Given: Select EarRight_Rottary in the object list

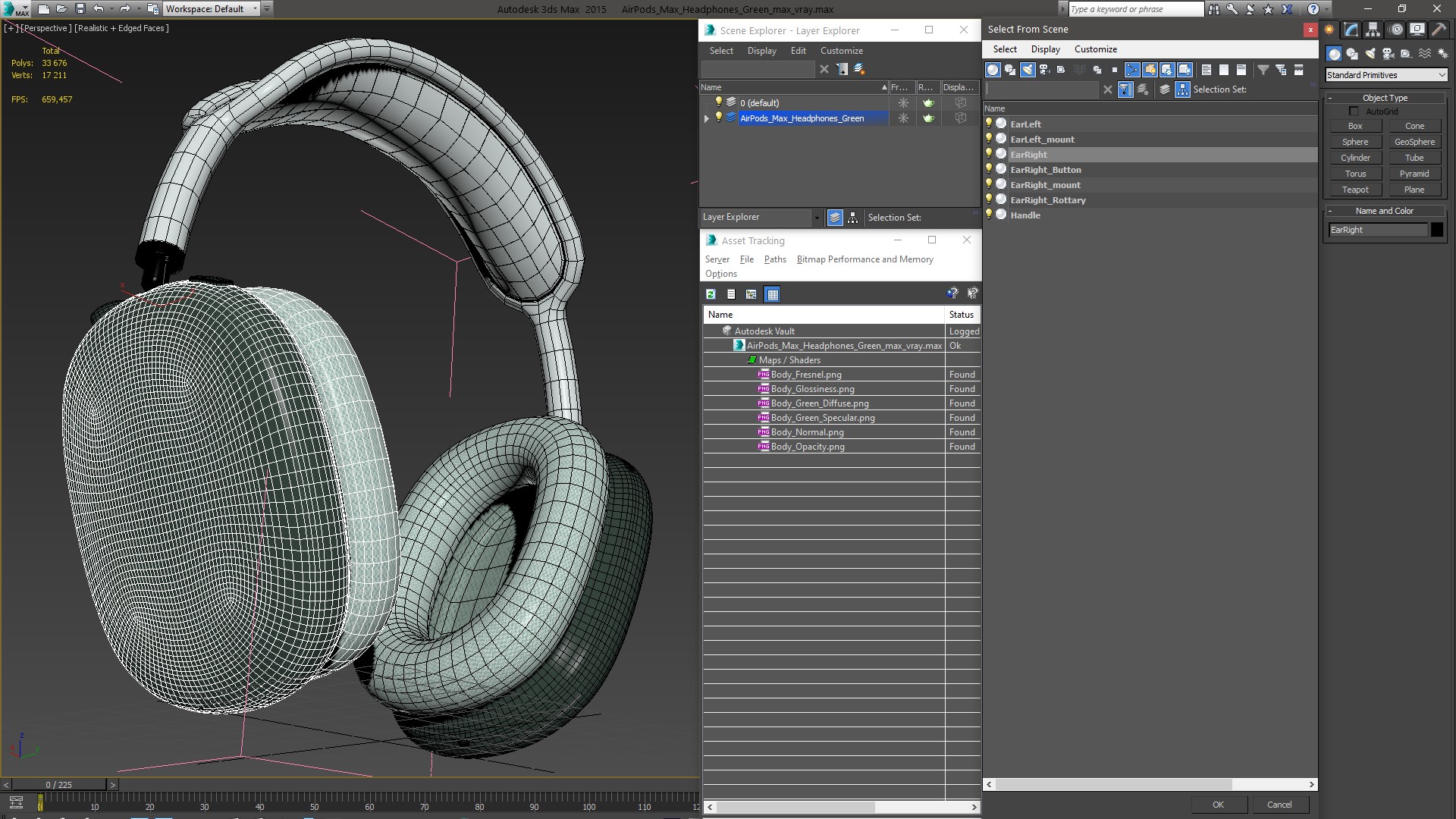Looking at the screenshot, I should (x=1047, y=200).
